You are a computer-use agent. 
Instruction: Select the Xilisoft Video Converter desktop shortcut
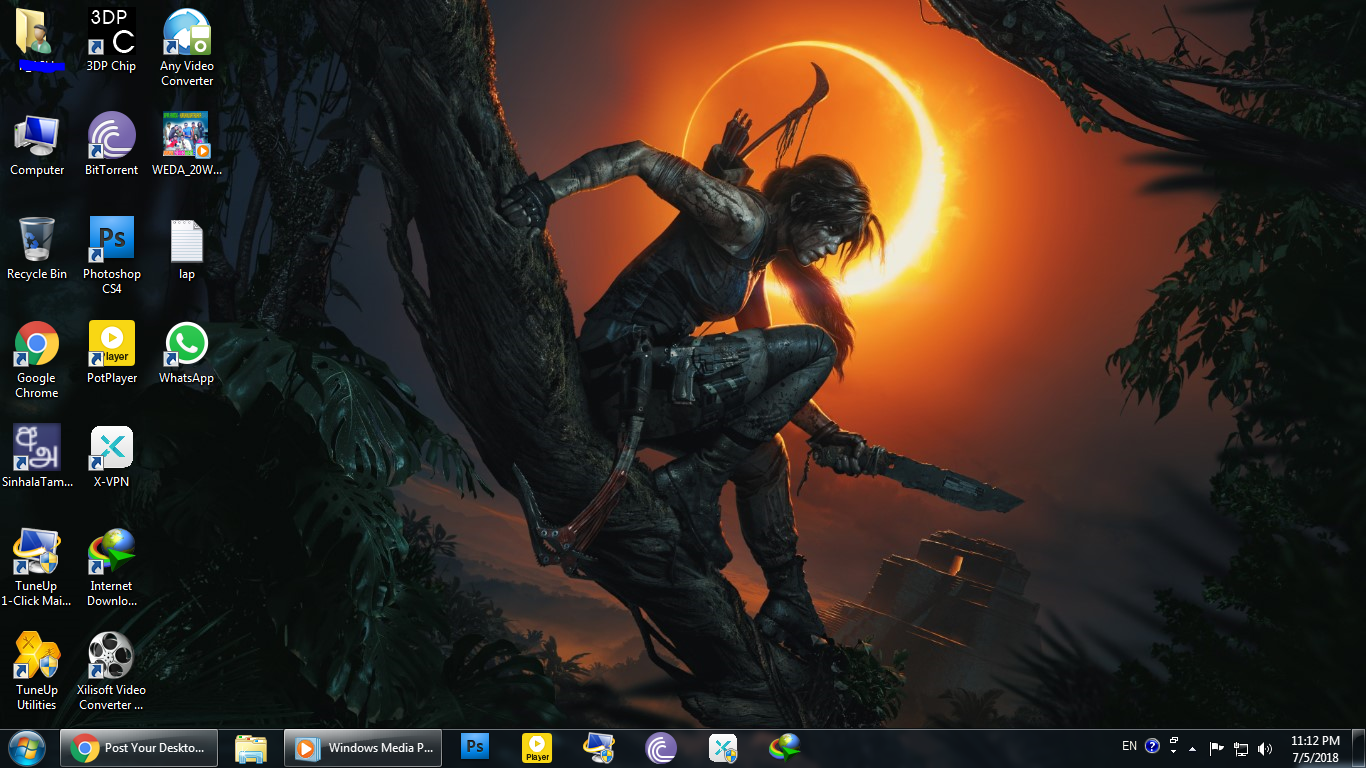point(111,671)
